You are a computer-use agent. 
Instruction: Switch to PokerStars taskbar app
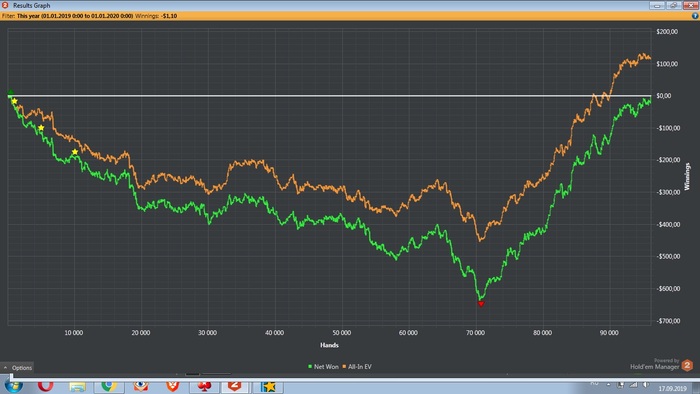pos(204,386)
